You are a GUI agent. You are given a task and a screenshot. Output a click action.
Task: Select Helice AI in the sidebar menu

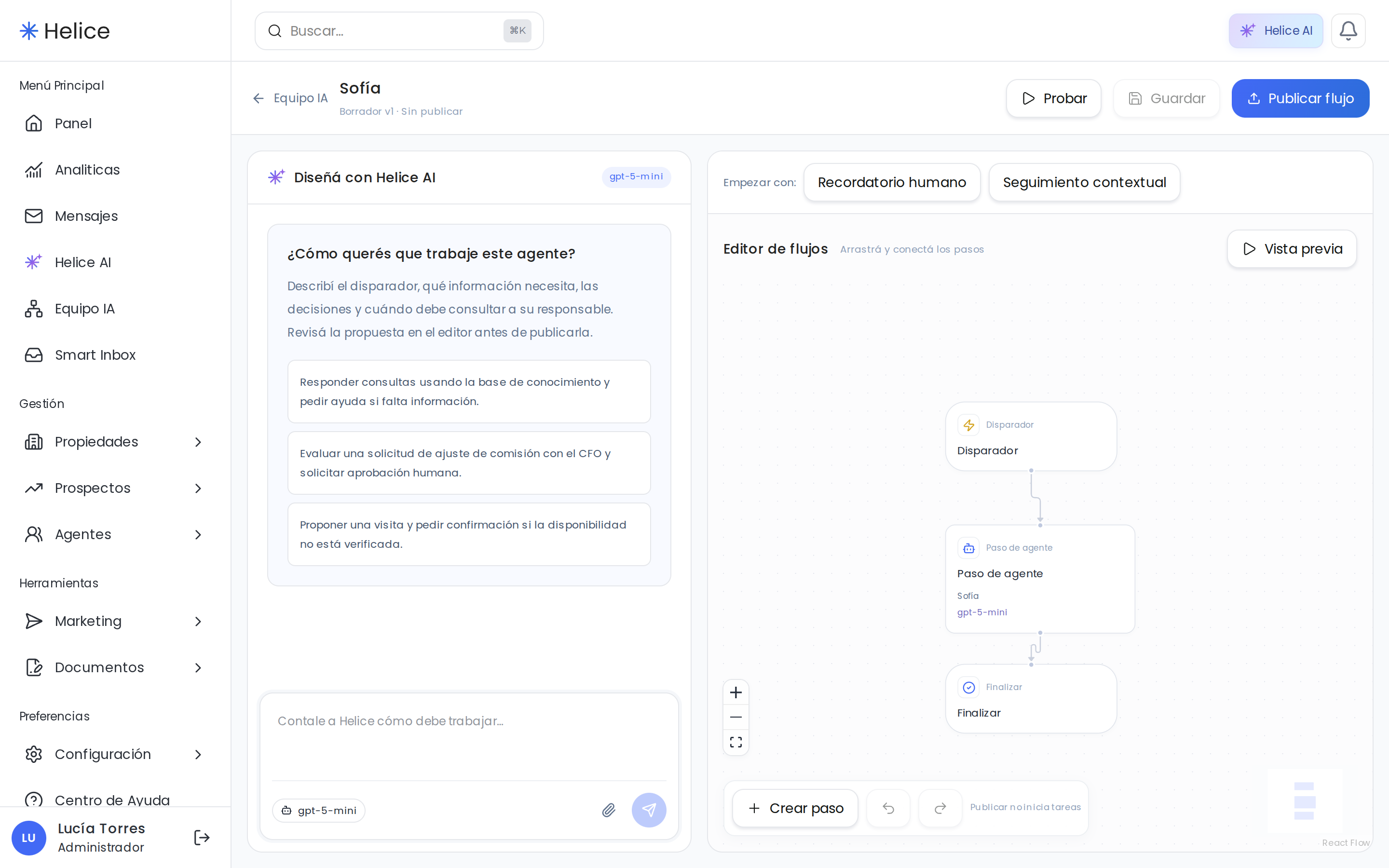click(x=115, y=262)
